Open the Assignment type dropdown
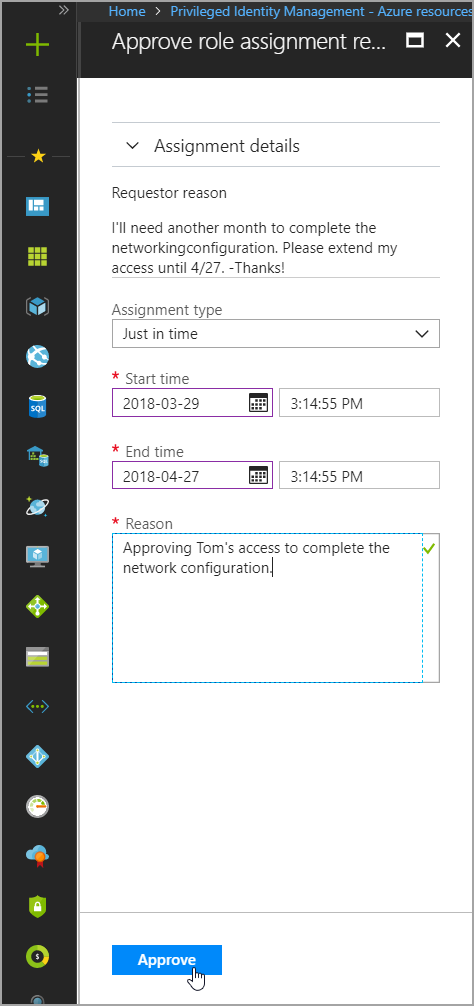 pos(276,334)
